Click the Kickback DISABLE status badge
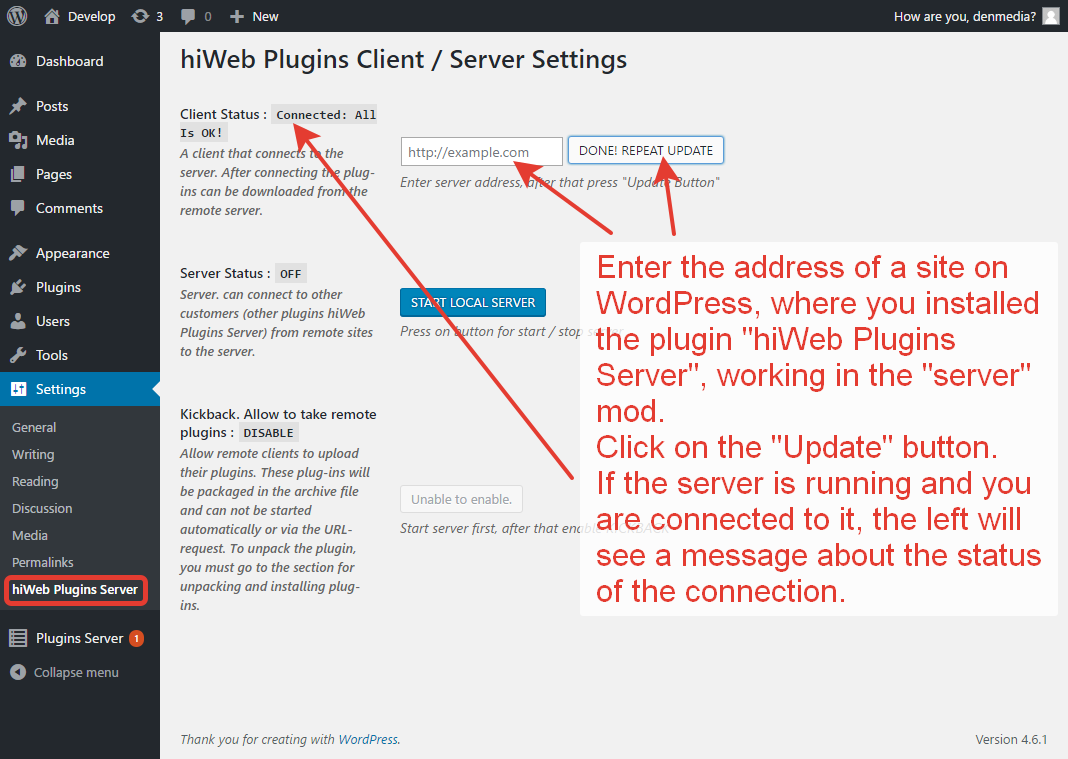The image size is (1068, 759). point(268,433)
